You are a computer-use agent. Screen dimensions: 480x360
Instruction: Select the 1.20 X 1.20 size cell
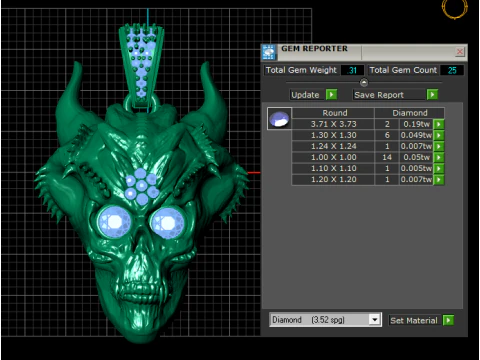pos(333,180)
